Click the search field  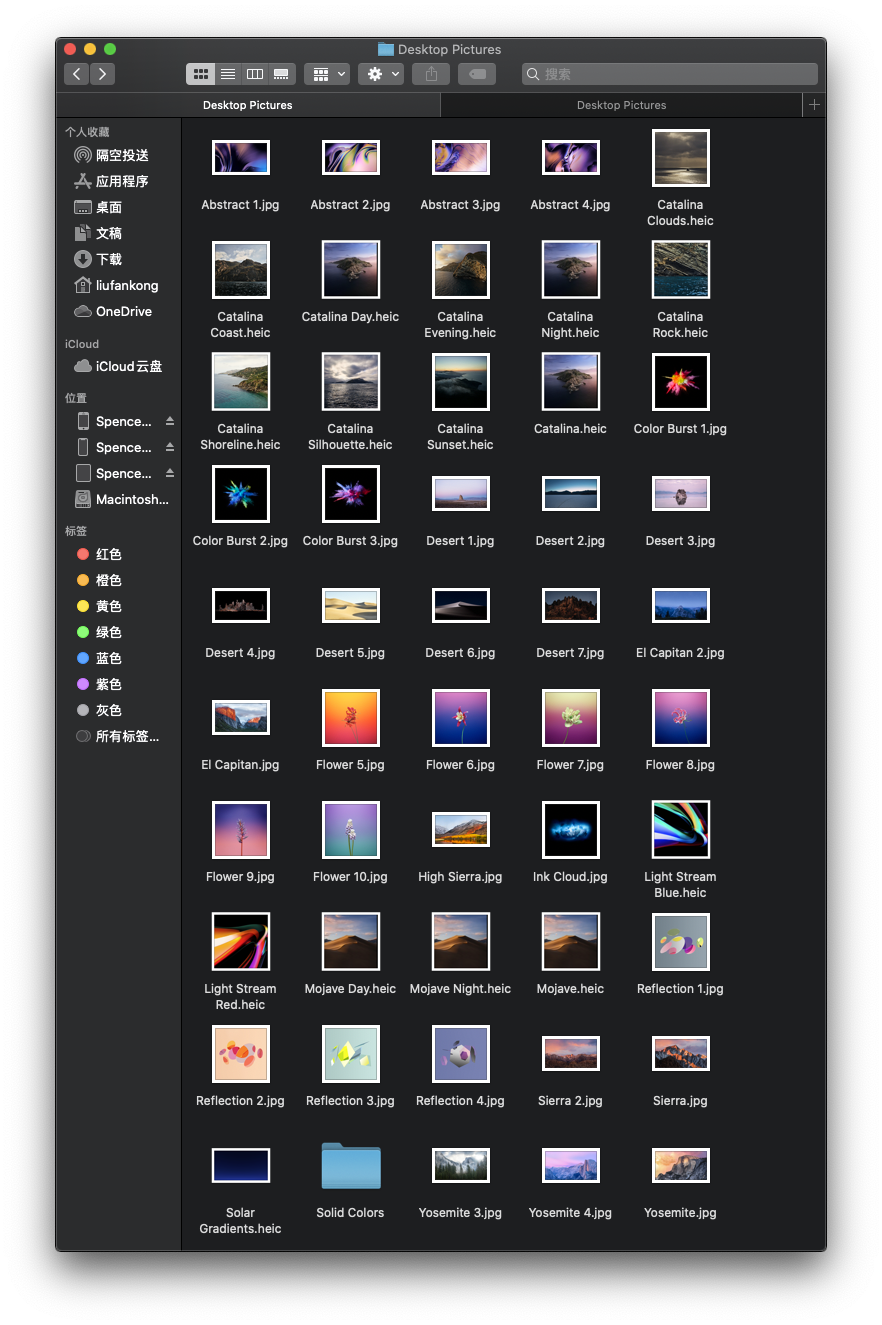(x=670, y=74)
